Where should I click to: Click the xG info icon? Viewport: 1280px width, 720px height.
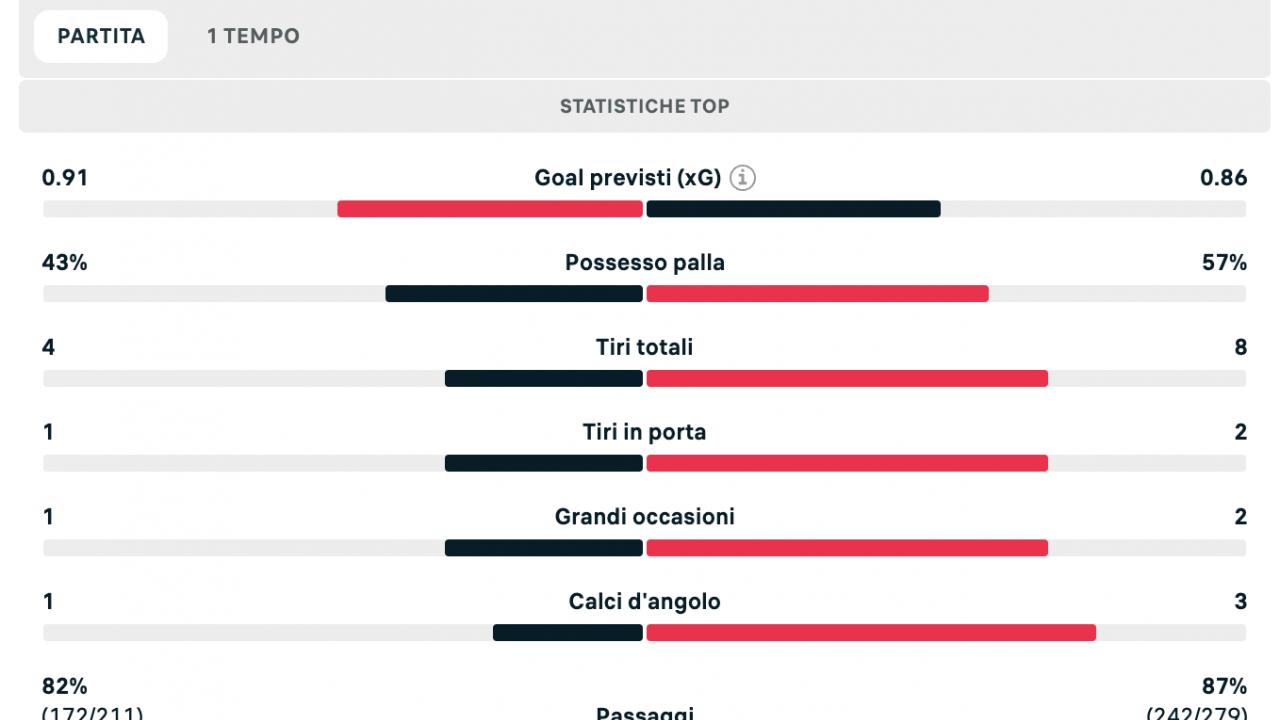coord(743,178)
